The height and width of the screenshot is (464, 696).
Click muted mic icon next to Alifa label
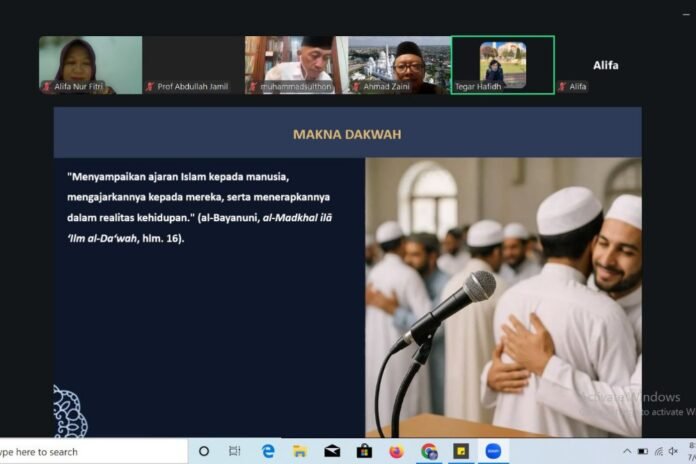coord(562,87)
